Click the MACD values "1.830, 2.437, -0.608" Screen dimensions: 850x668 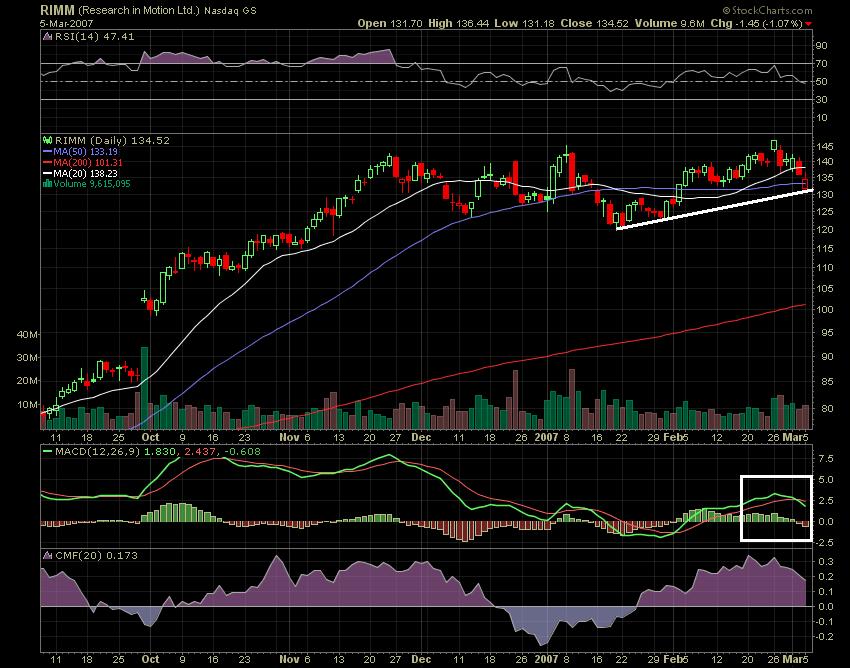tap(202, 451)
